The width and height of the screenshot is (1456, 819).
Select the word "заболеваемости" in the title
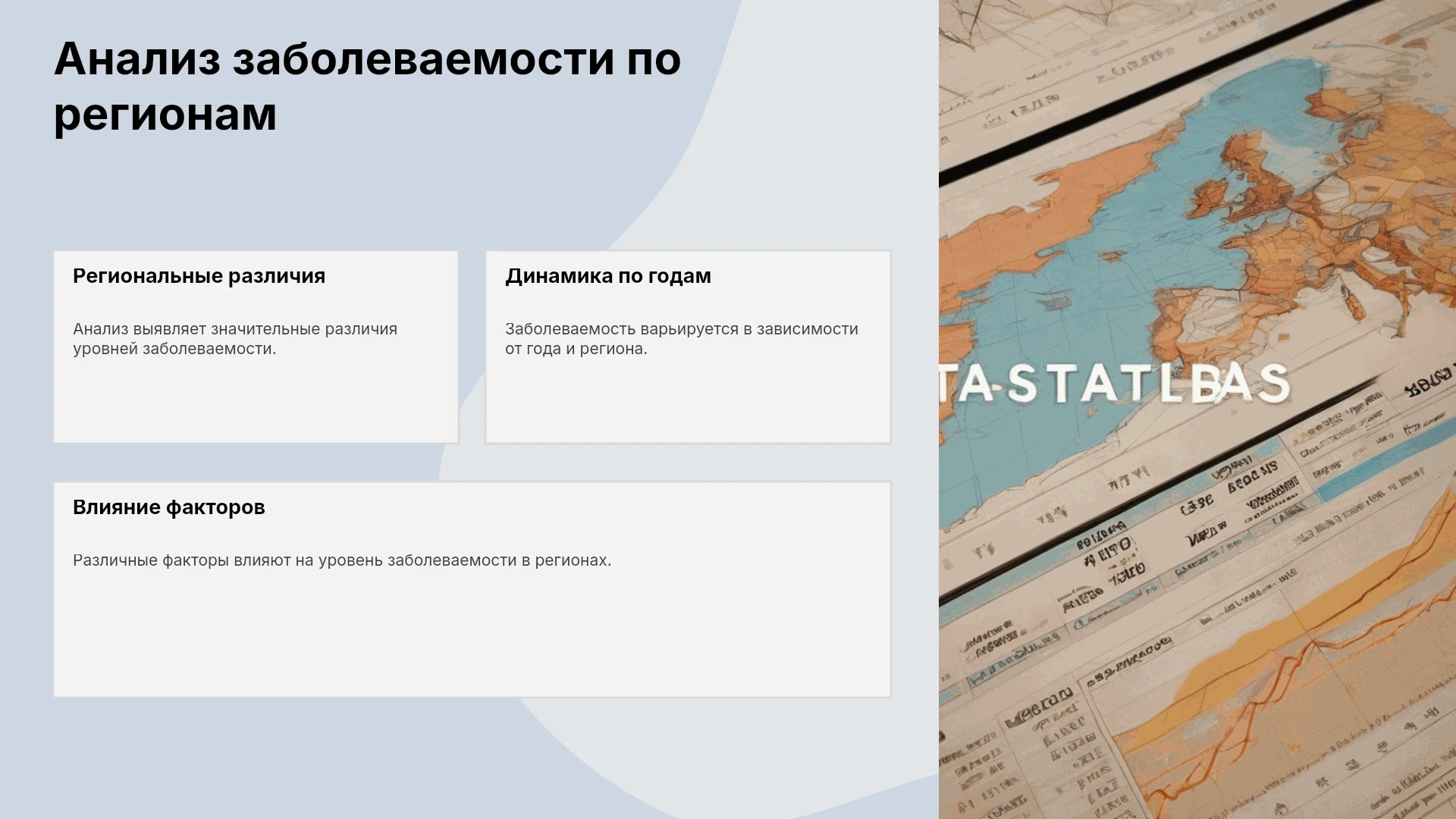coord(424,58)
